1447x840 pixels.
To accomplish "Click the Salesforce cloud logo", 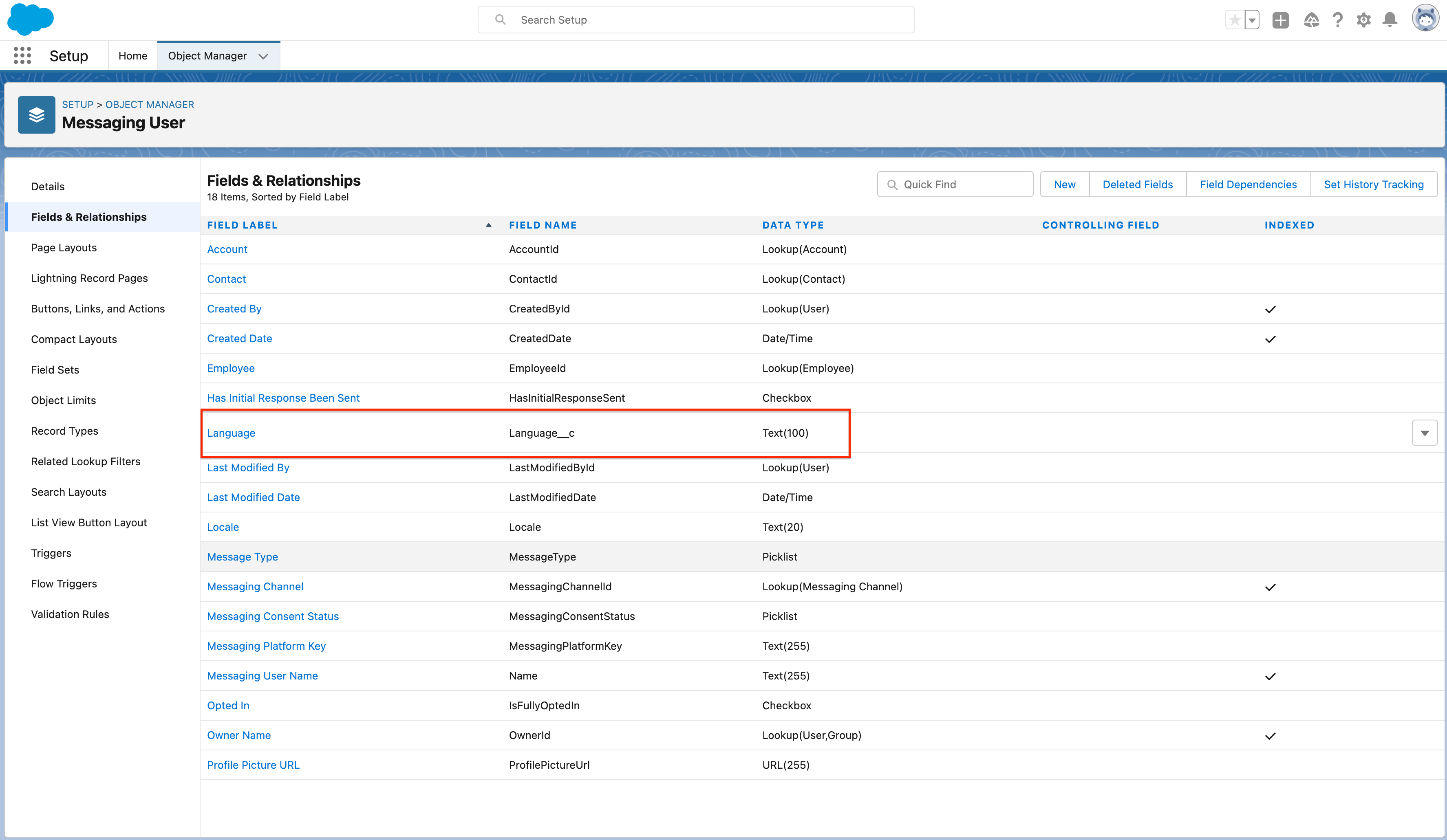I will [30, 19].
